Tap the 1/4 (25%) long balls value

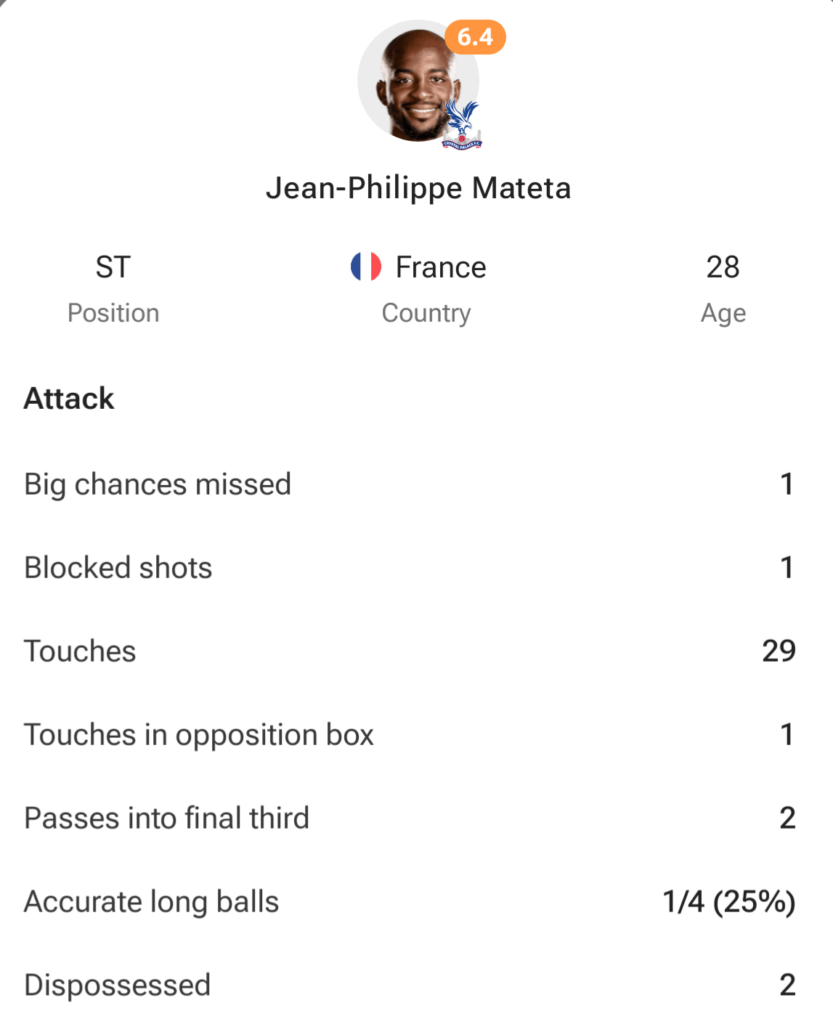coord(729,902)
